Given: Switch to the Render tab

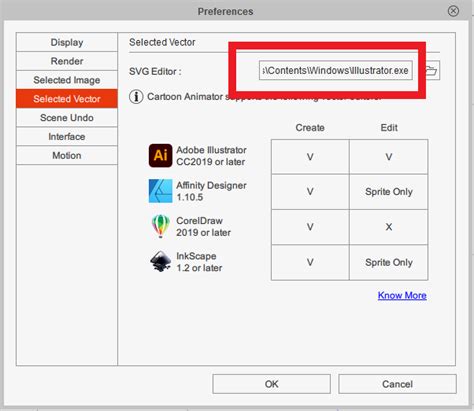Looking at the screenshot, I should click(67, 61).
